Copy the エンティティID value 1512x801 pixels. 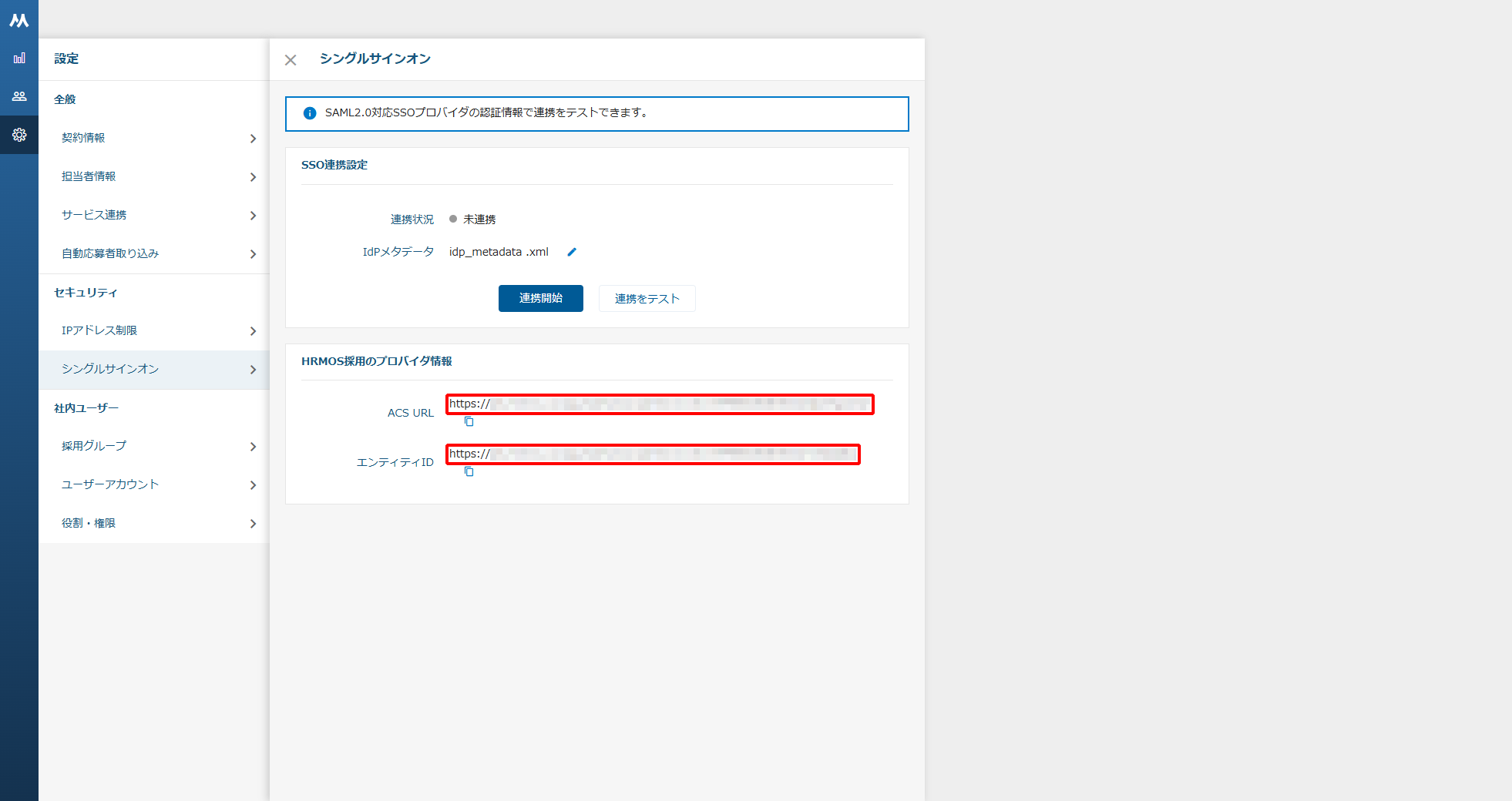[469, 471]
